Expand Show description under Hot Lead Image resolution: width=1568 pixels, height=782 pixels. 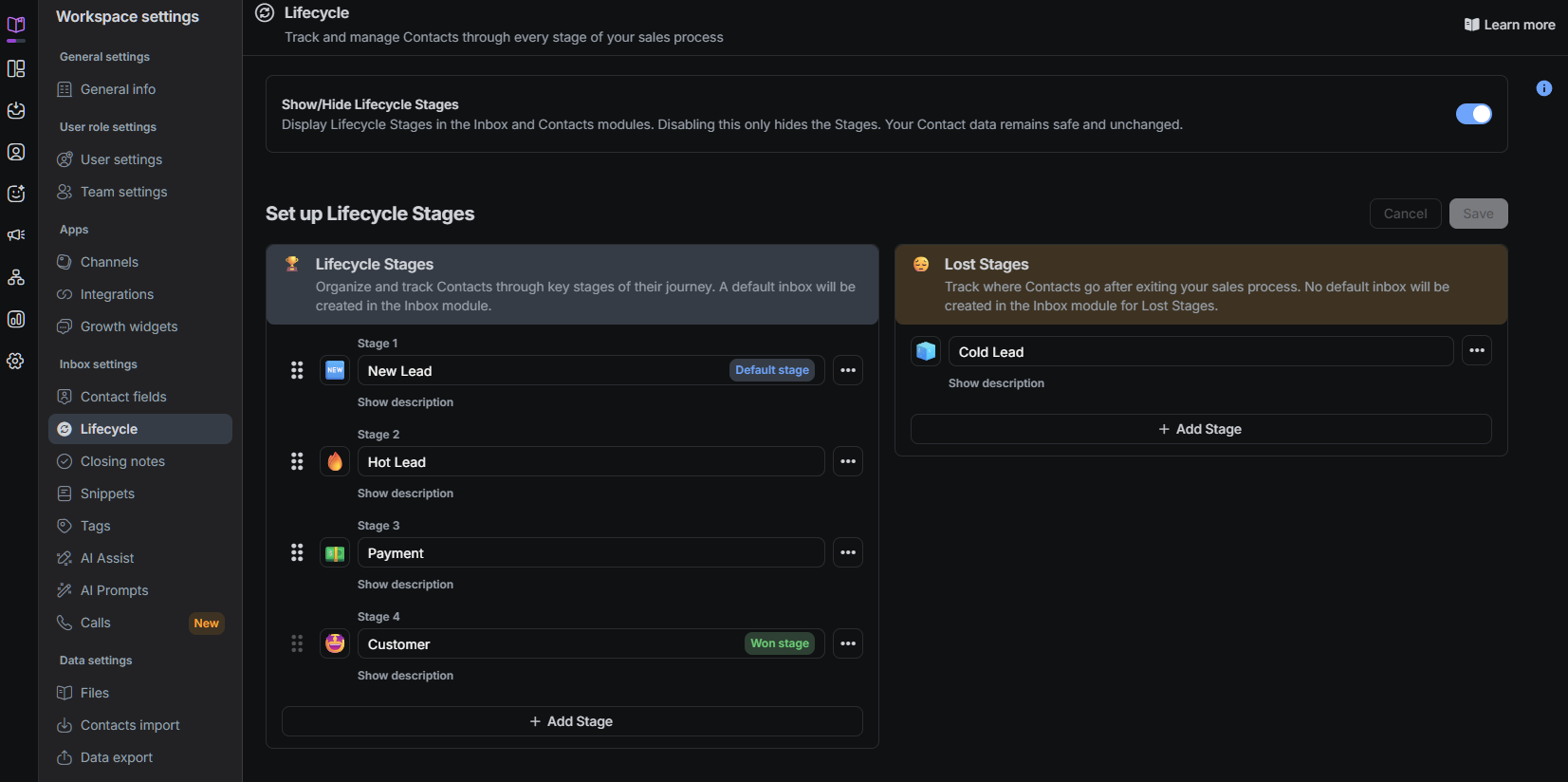[x=405, y=493]
